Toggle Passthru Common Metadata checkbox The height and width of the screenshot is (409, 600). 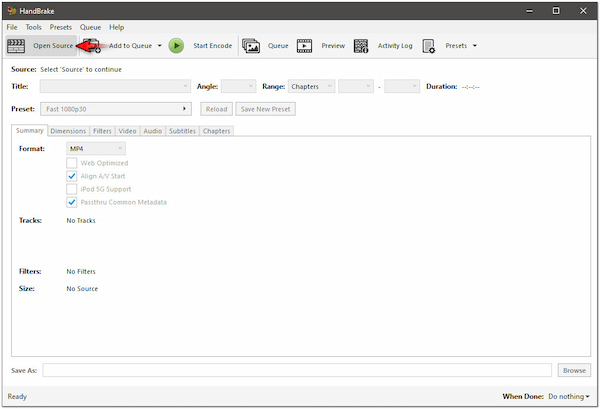click(72, 202)
